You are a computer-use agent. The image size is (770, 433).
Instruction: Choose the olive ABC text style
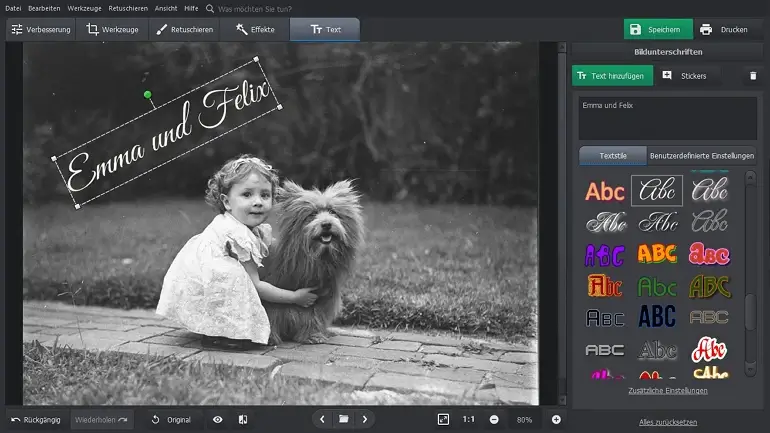pyautogui.click(x=710, y=286)
